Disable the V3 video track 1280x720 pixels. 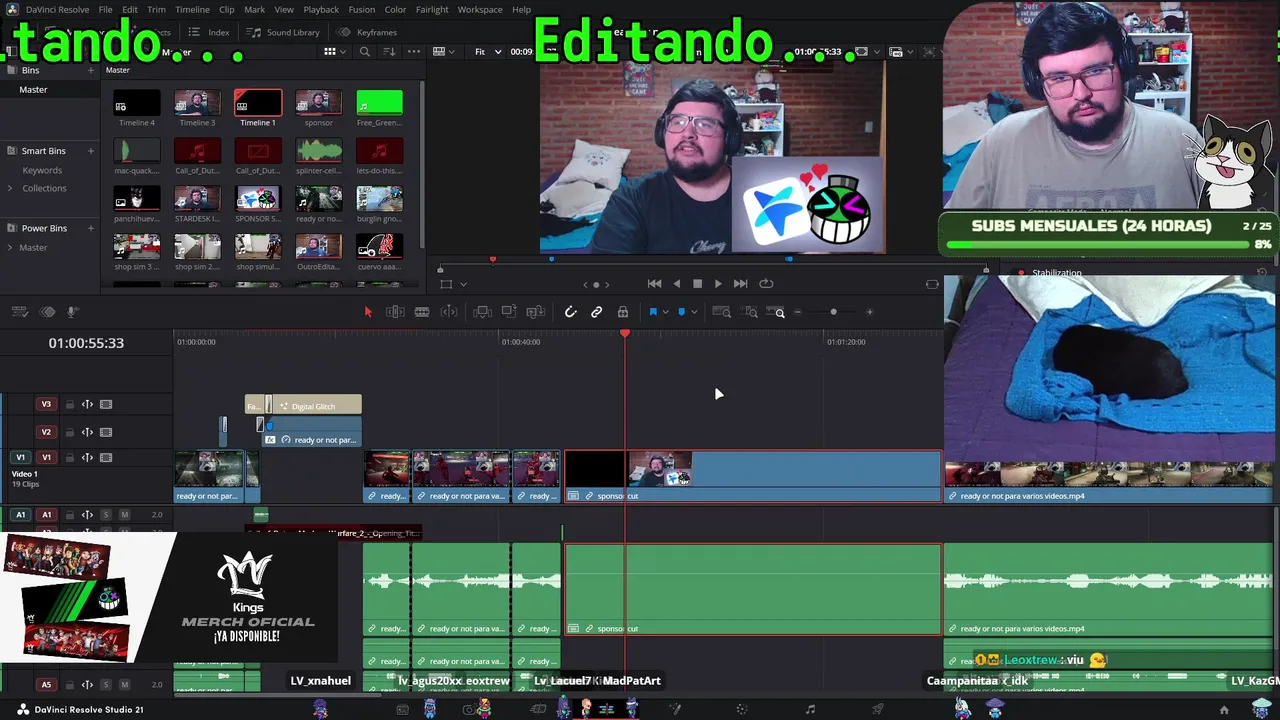click(x=106, y=405)
